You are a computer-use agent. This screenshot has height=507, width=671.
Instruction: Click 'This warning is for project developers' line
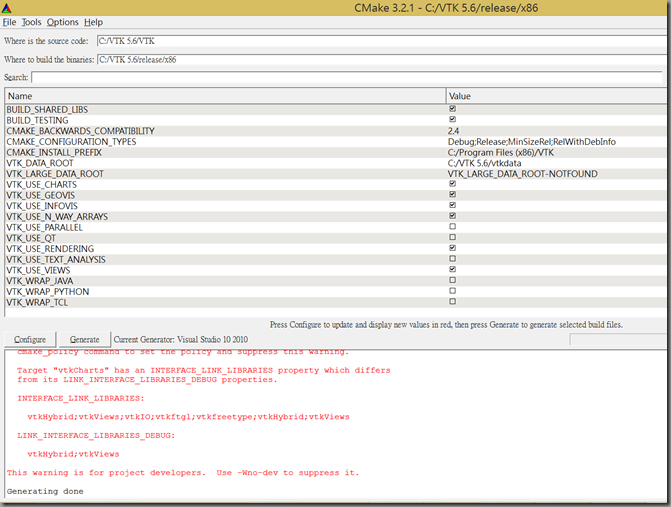(183, 473)
